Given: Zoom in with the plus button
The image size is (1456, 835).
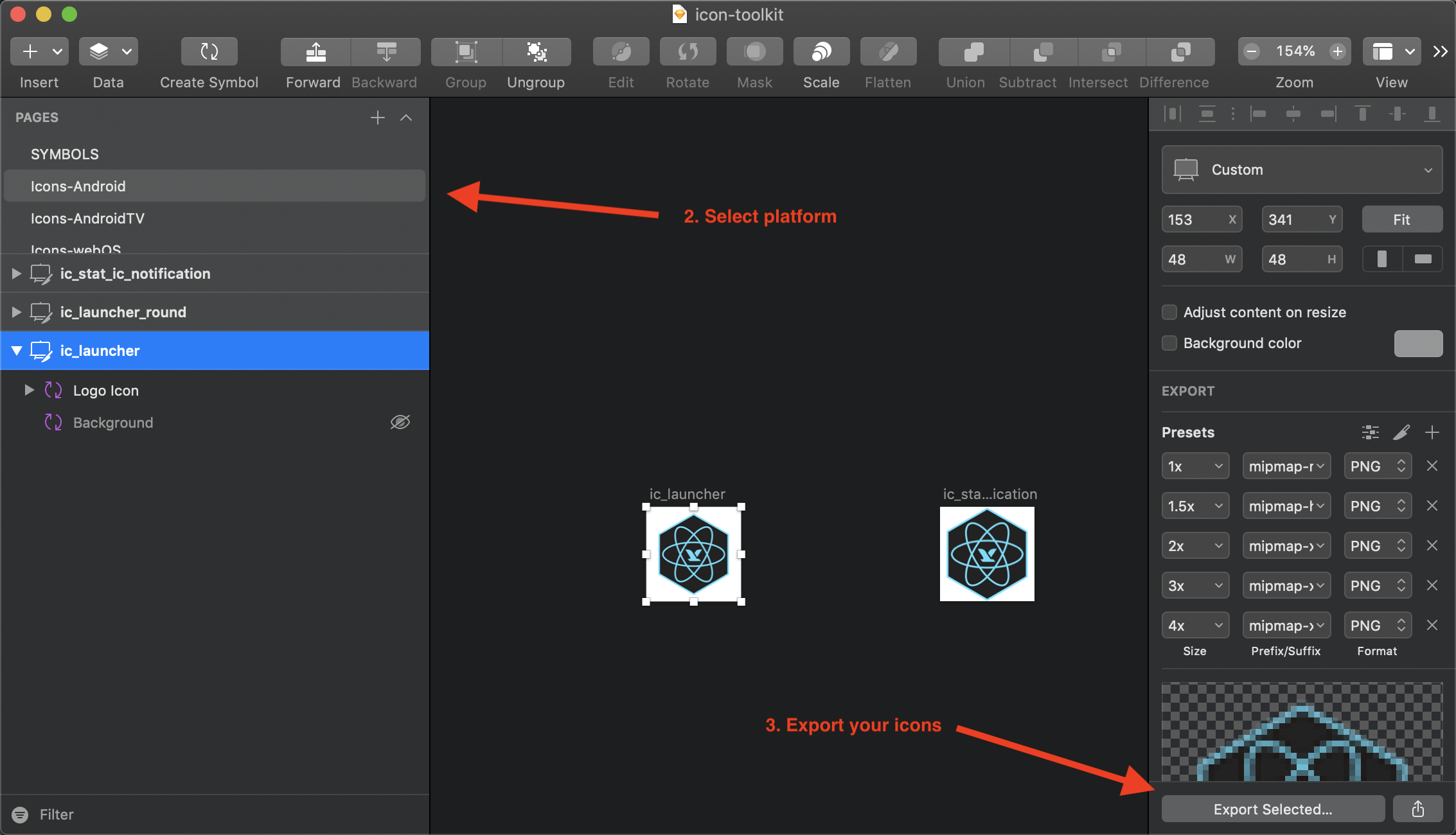Looking at the screenshot, I should (x=1338, y=51).
